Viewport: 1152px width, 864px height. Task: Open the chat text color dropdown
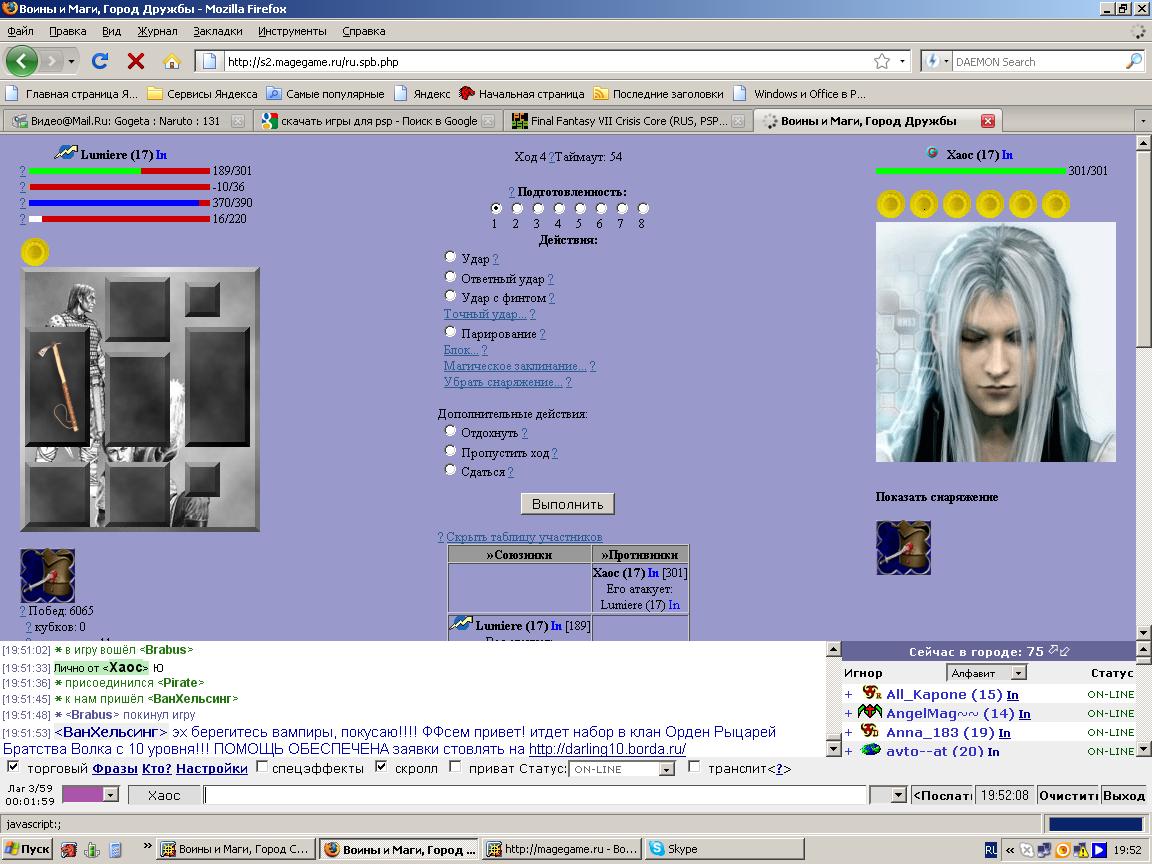[x=110, y=794]
